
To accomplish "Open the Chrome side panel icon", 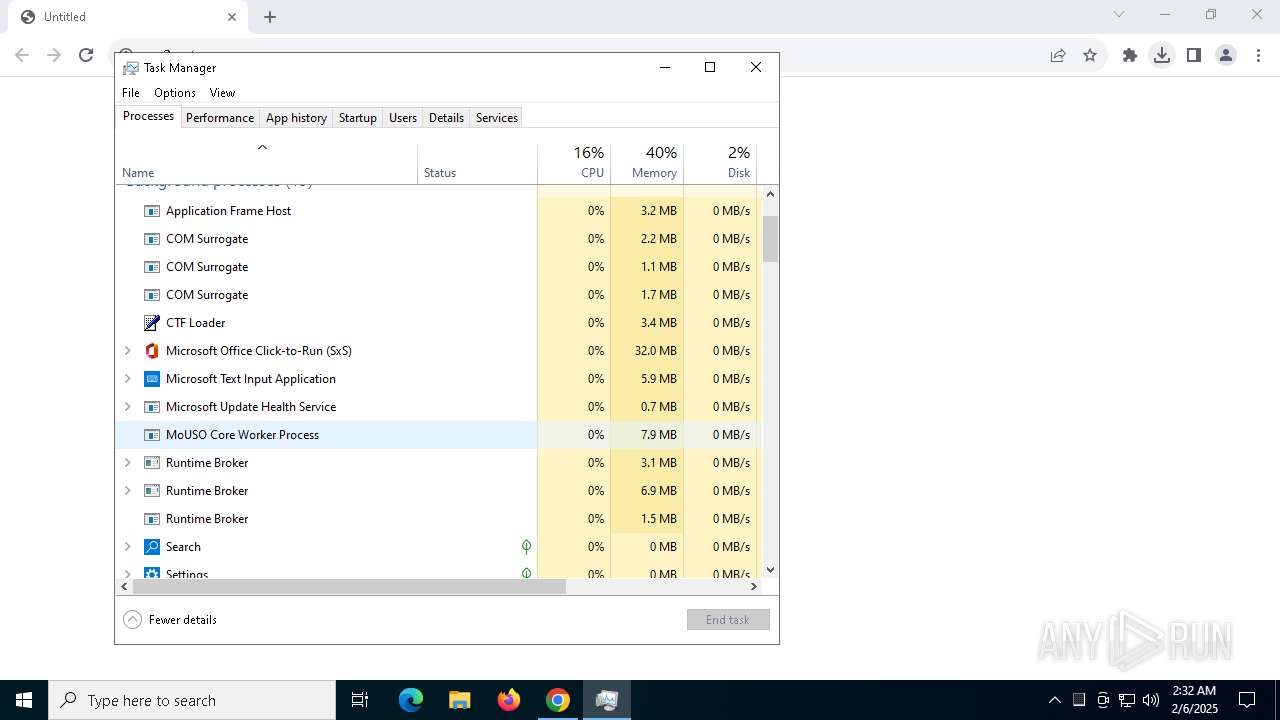I will (x=1194, y=55).
